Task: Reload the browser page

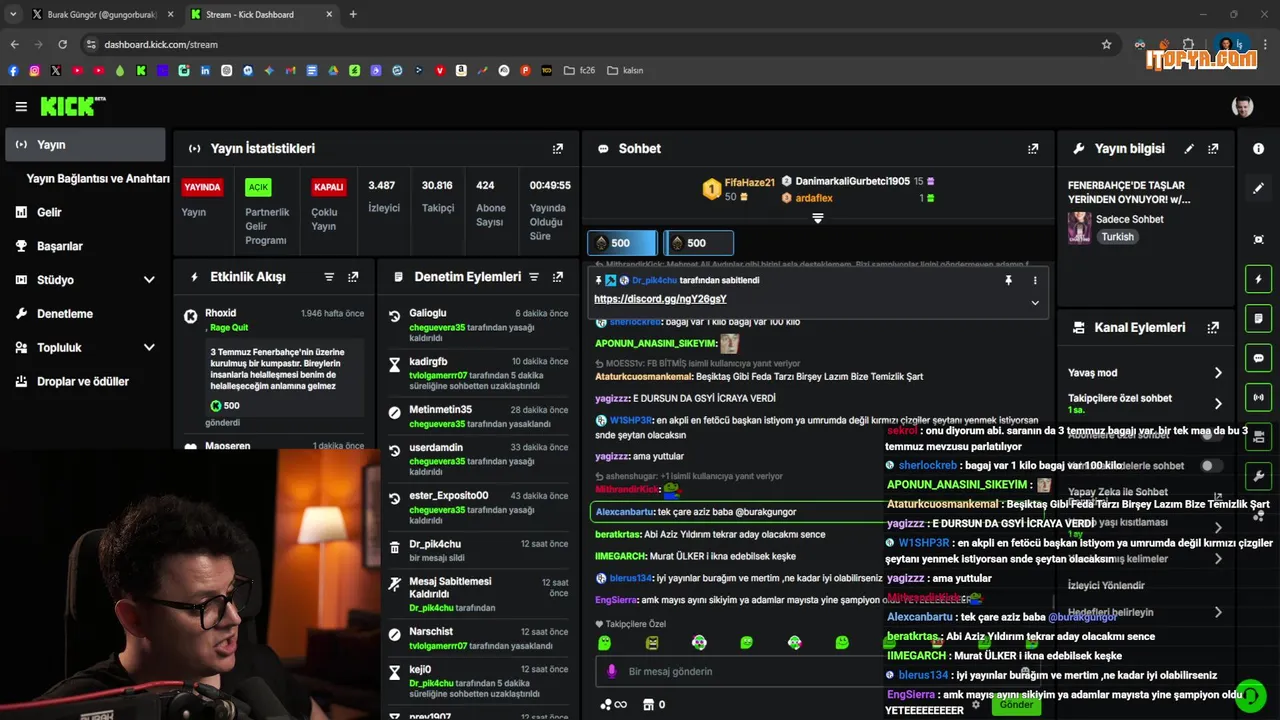Action: 62,44
